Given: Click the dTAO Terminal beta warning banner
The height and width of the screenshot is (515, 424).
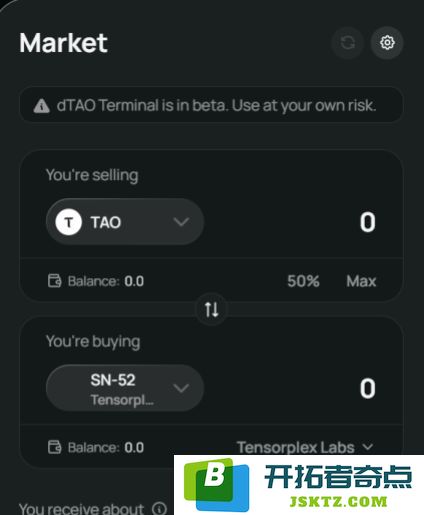Looking at the screenshot, I should [x=212, y=105].
